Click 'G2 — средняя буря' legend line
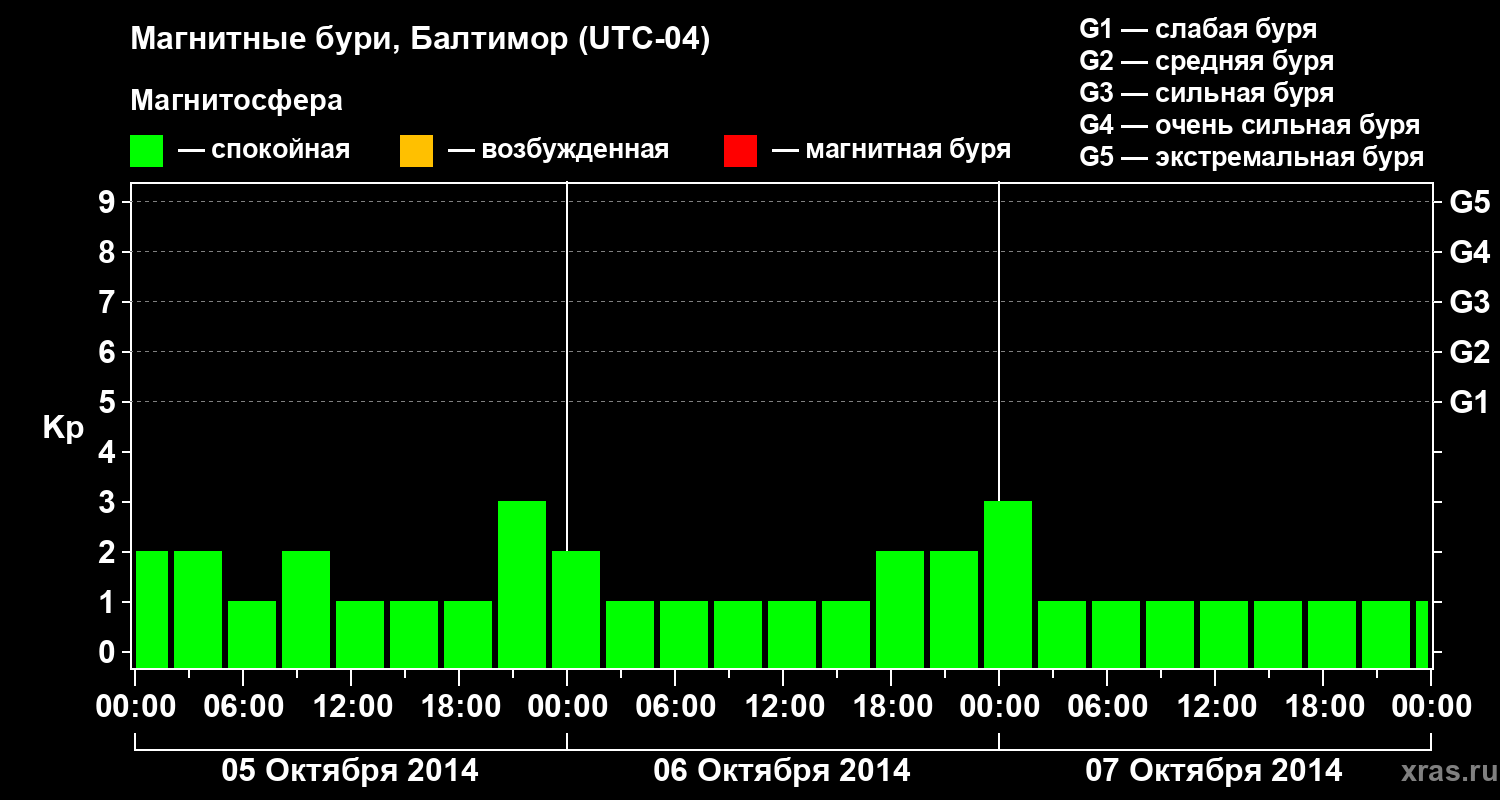 (1206, 61)
